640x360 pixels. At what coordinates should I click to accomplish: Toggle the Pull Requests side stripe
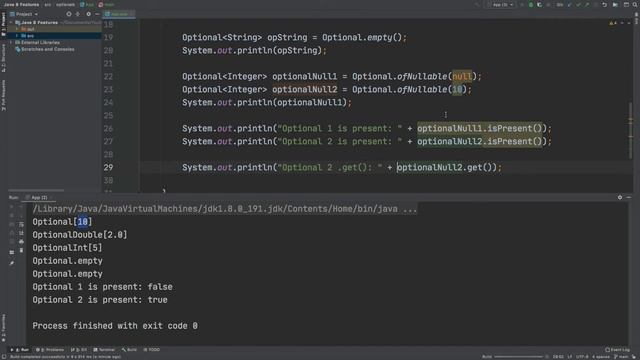pos(3,95)
